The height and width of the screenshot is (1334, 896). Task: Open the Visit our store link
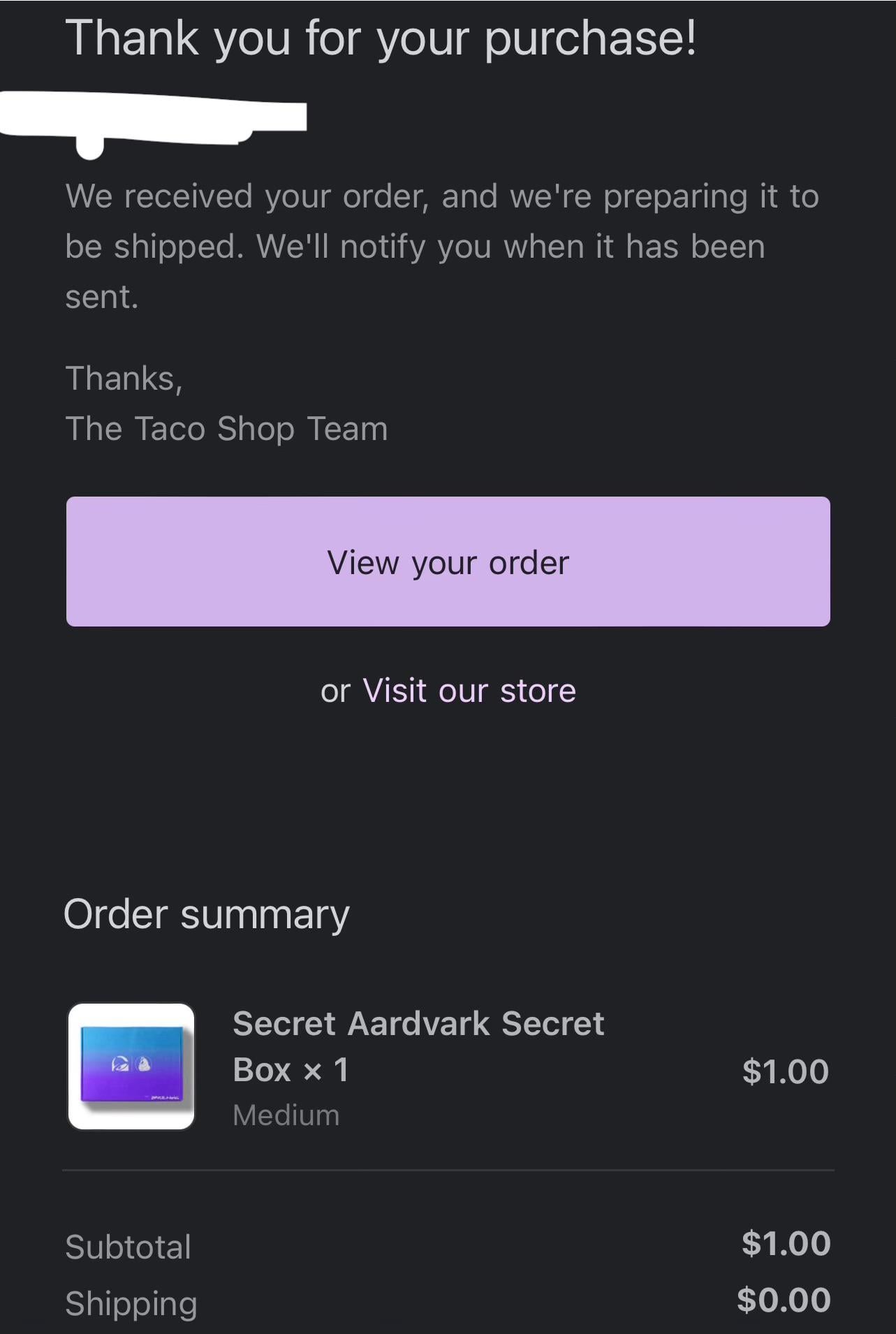point(469,691)
